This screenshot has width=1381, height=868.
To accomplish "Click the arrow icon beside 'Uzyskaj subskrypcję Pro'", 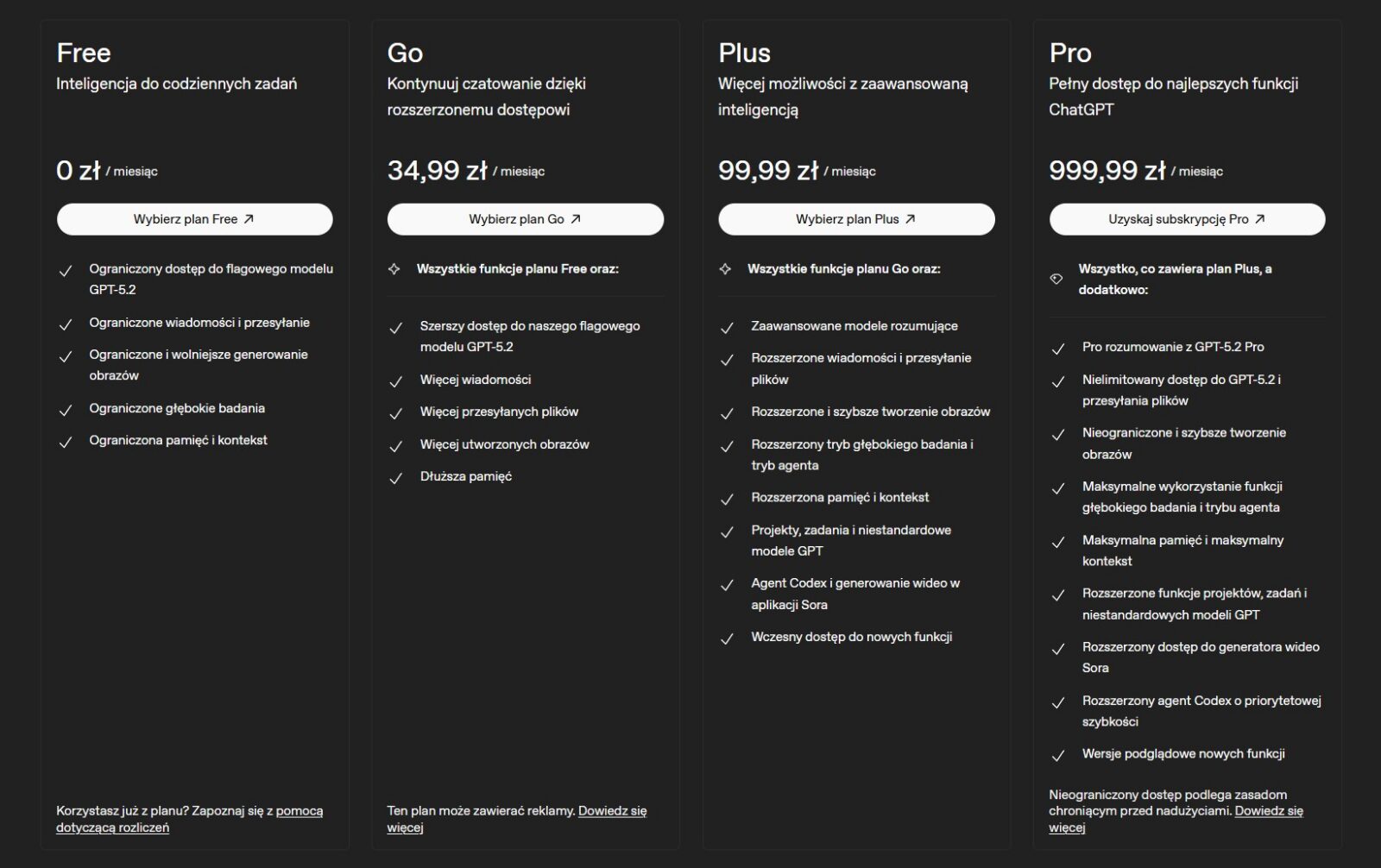I will tap(1259, 219).
